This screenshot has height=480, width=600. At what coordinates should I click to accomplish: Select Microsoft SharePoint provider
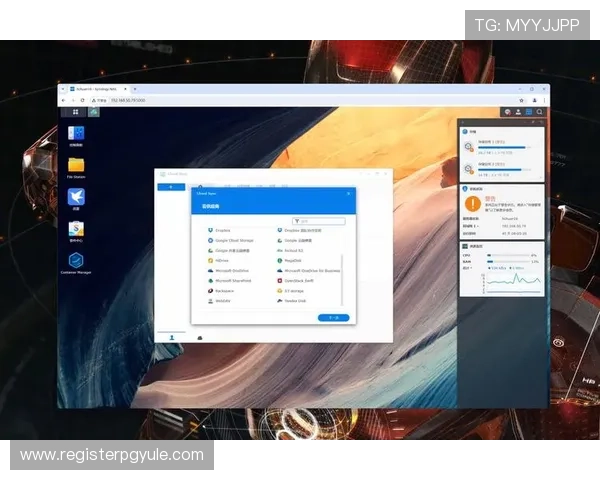230,281
